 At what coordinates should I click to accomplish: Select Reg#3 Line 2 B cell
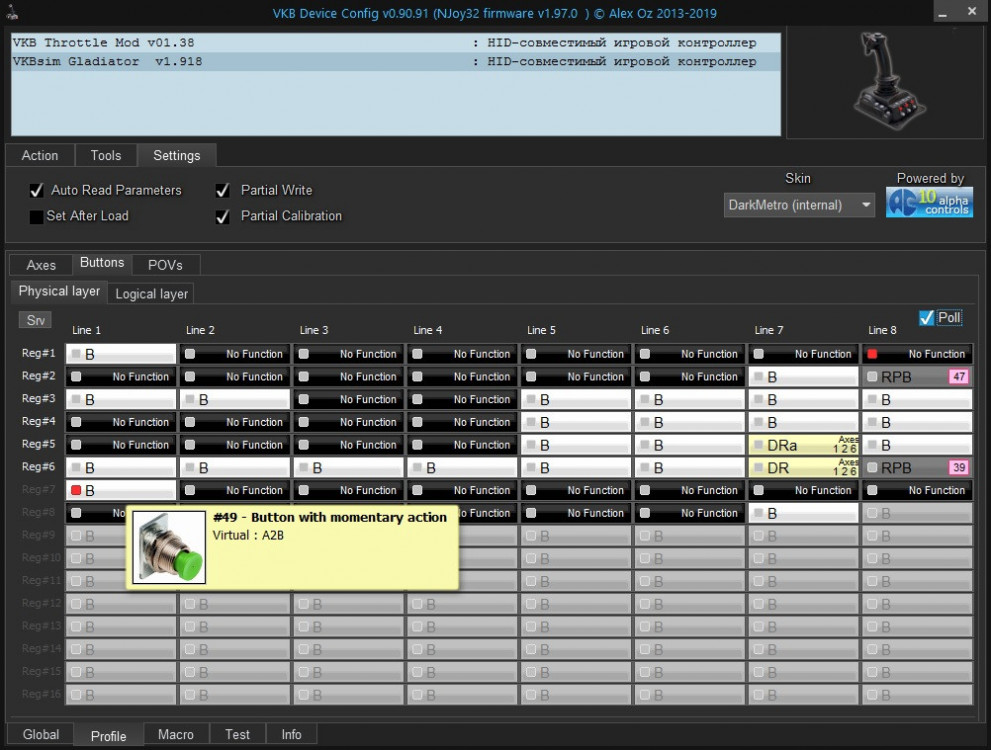[234, 399]
